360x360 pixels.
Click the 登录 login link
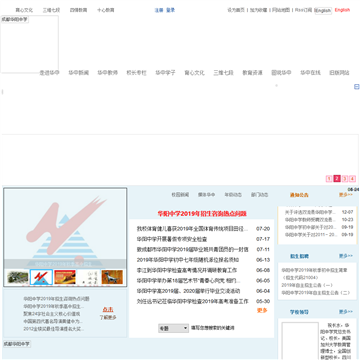tap(171, 10)
